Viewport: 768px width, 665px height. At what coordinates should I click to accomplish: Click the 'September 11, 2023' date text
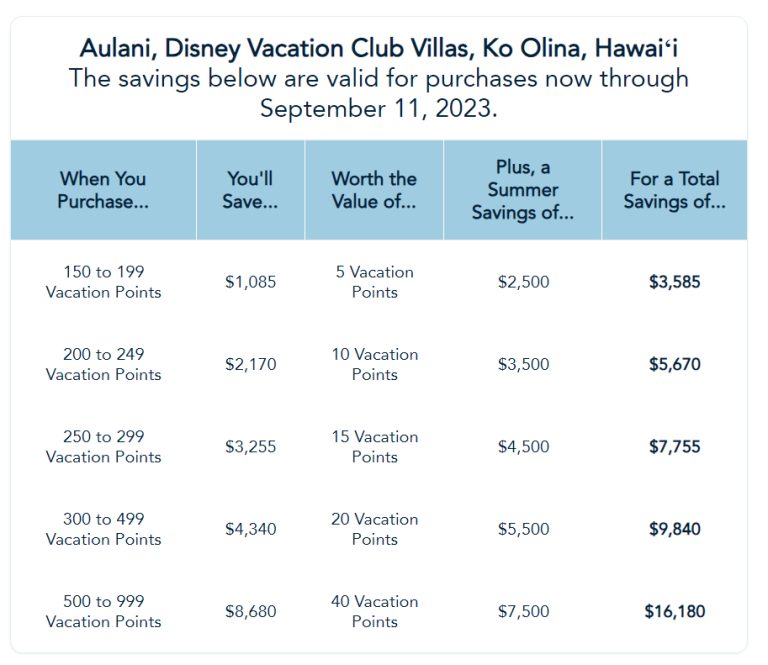[379, 109]
